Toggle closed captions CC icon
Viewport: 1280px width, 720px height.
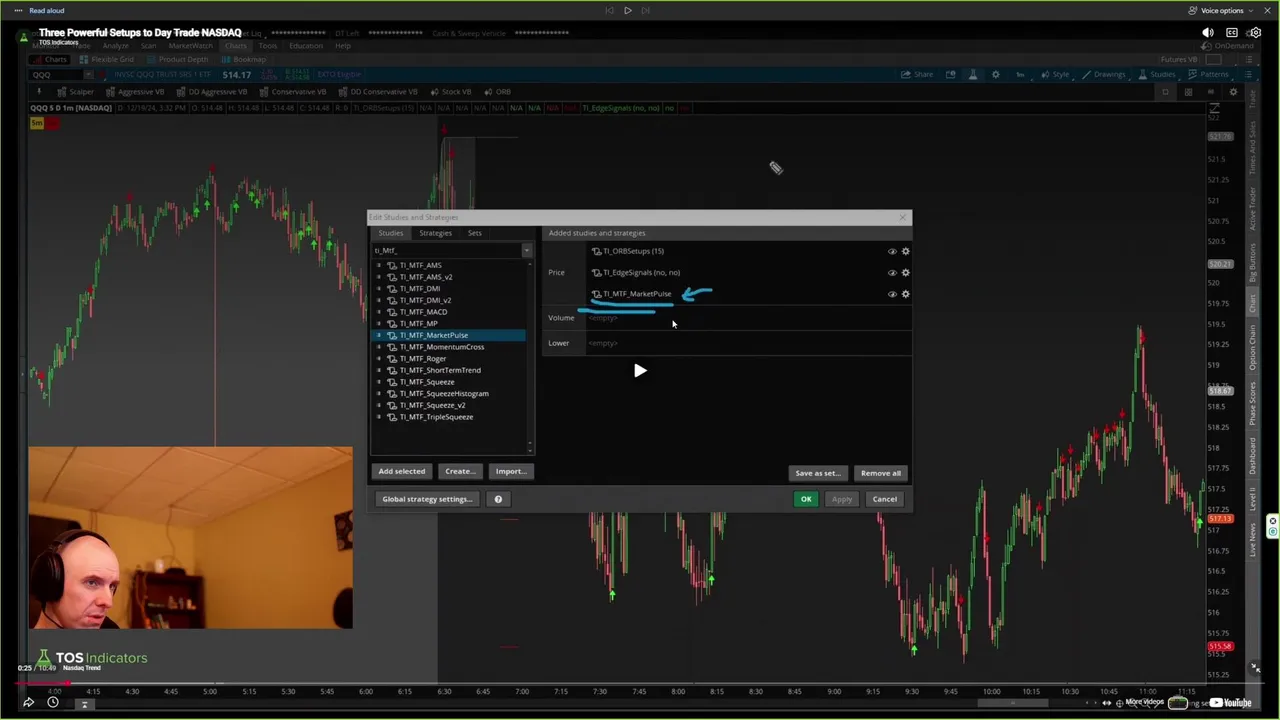(1232, 33)
